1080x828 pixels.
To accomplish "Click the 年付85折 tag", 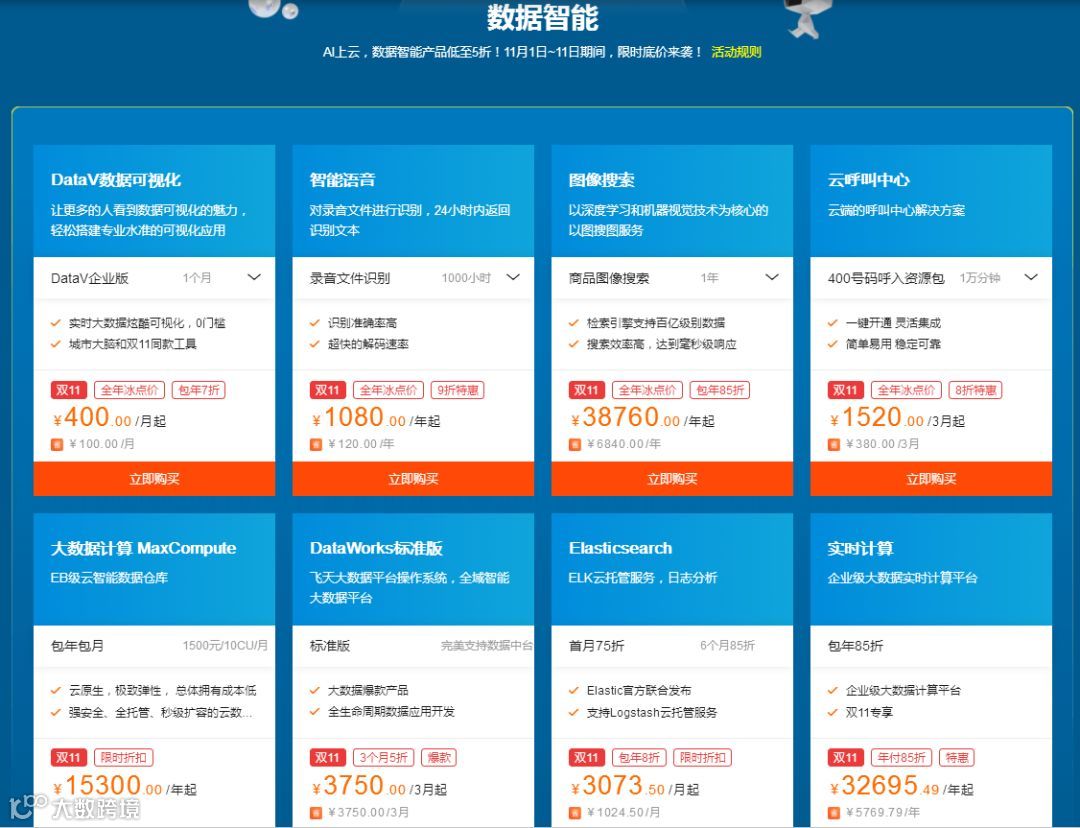I will pos(902,758).
